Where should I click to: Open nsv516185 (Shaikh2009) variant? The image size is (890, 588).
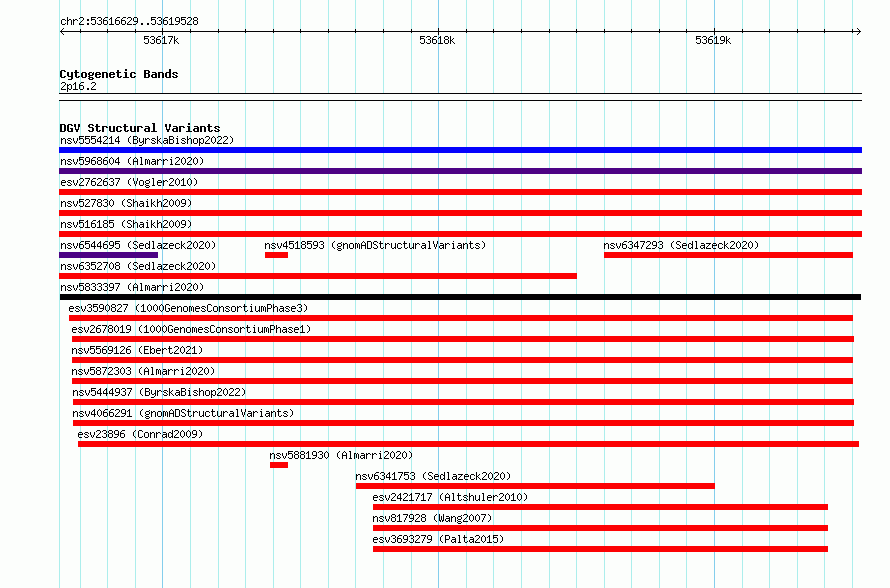click(x=126, y=224)
